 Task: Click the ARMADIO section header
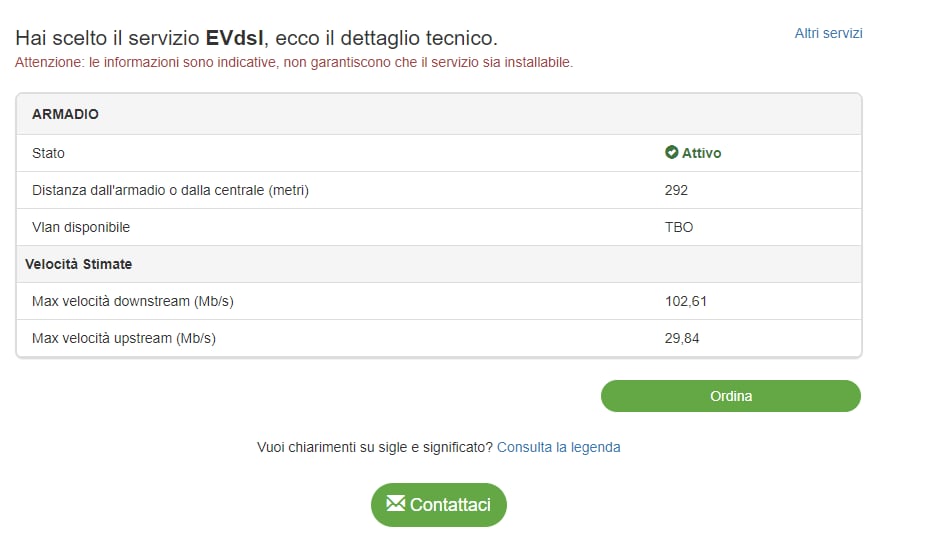coord(65,114)
